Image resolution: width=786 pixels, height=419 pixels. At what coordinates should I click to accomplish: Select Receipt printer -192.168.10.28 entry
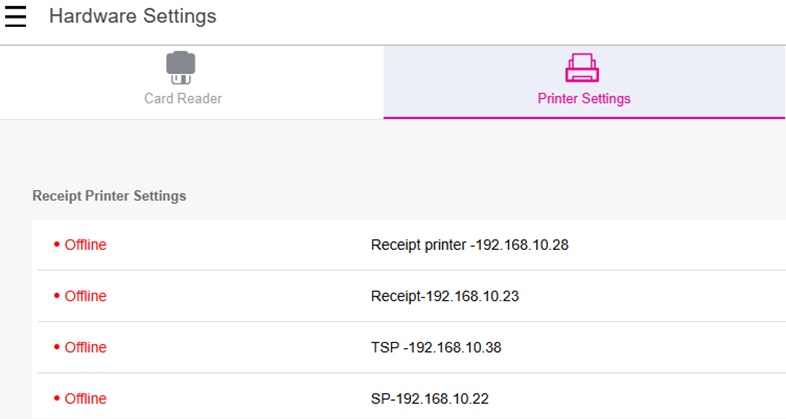click(469, 244)
